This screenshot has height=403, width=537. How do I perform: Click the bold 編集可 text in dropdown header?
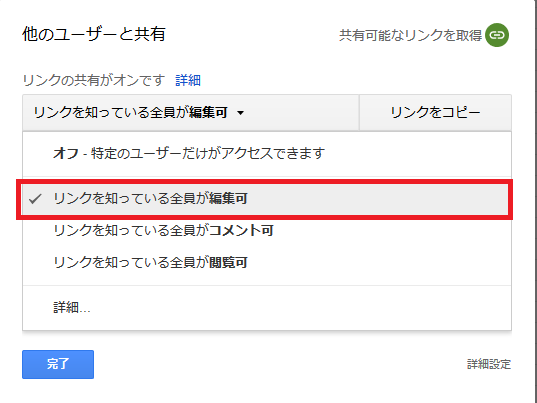[x=209, y=112]
